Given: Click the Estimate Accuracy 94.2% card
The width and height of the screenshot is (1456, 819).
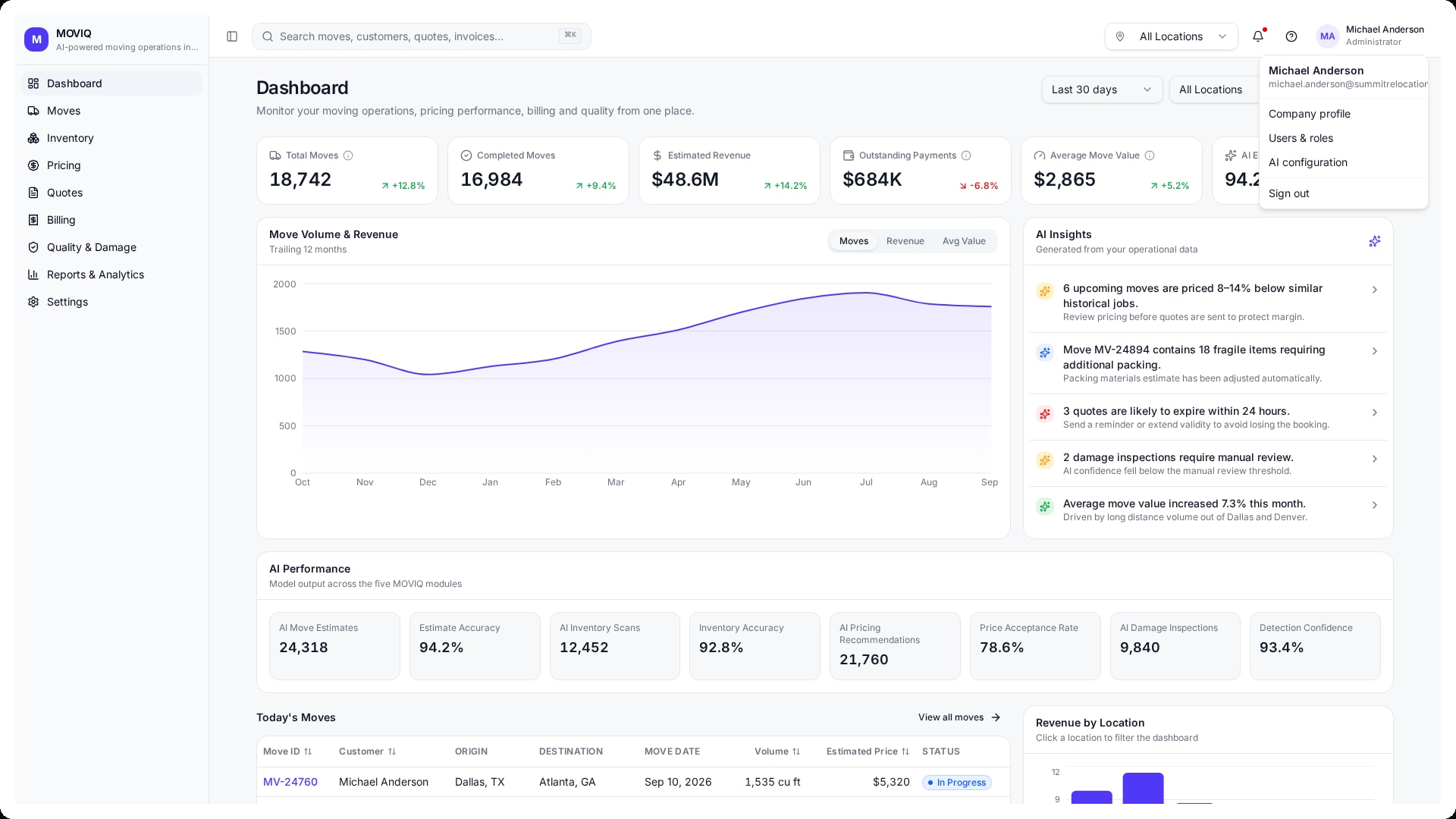Looking at the screenshot, I should coord(475,646).
